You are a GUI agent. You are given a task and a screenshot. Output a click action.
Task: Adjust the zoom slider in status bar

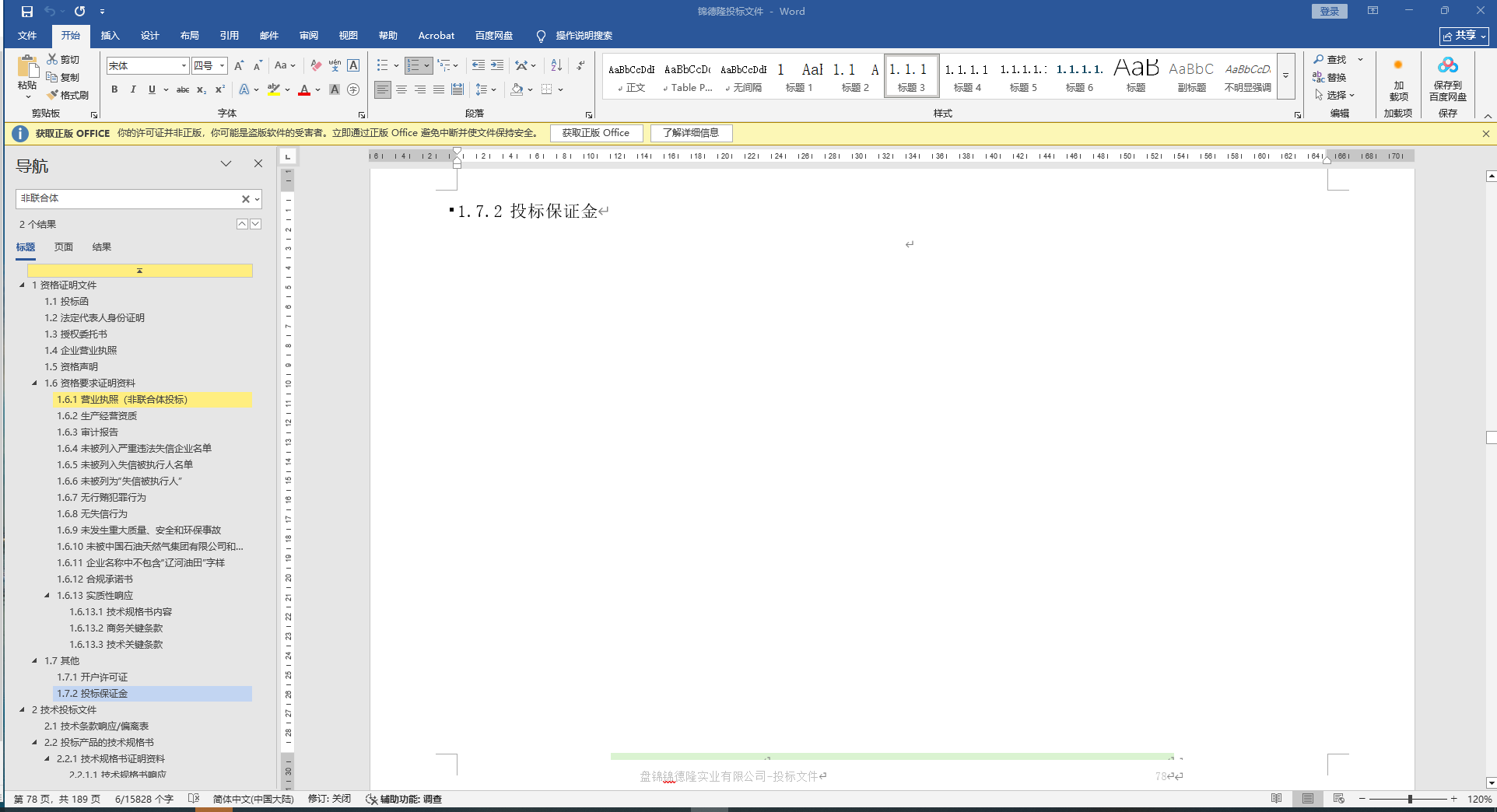(1410, 799)
